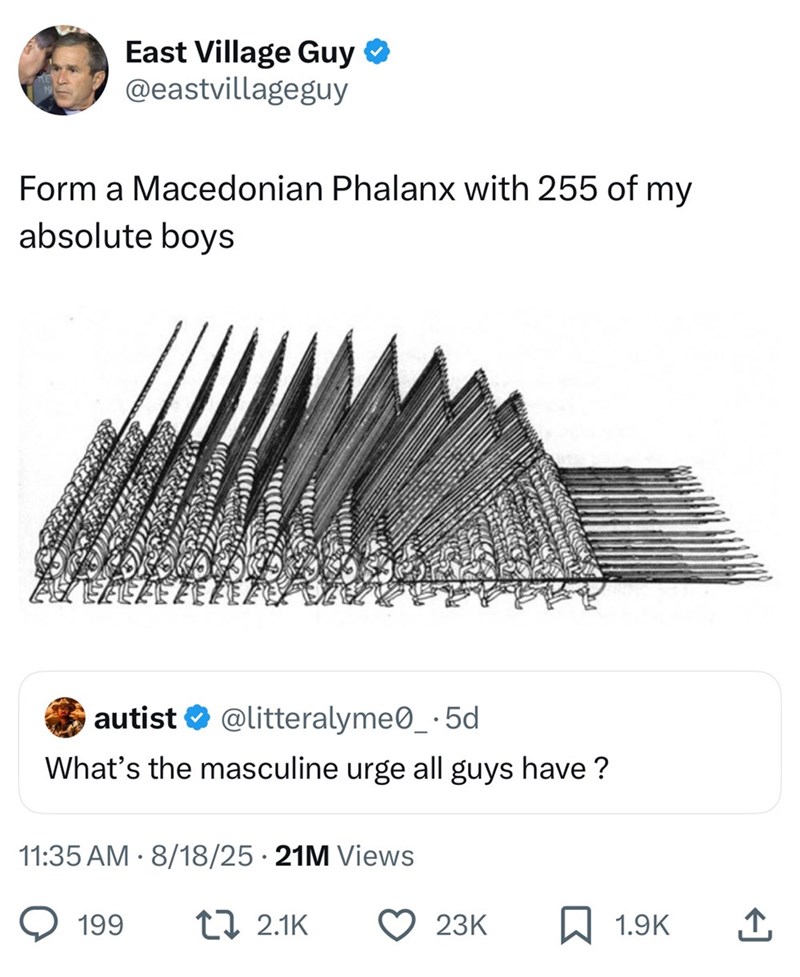Select the autist display name
The image size is (800, 977).
pyautogui.click(x=135, y=717)
